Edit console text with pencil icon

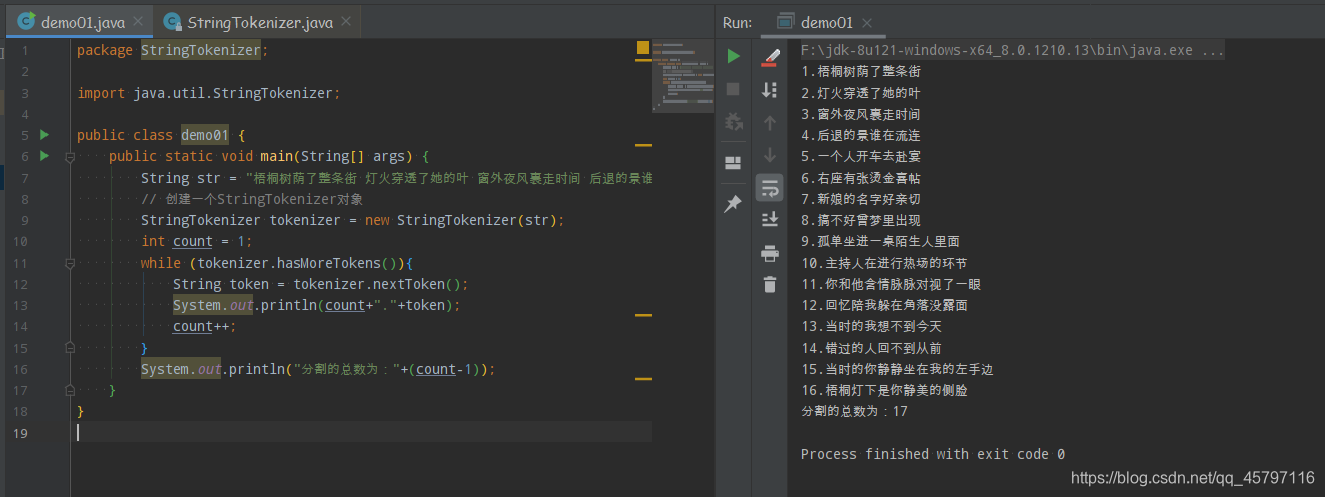[770, 57]
